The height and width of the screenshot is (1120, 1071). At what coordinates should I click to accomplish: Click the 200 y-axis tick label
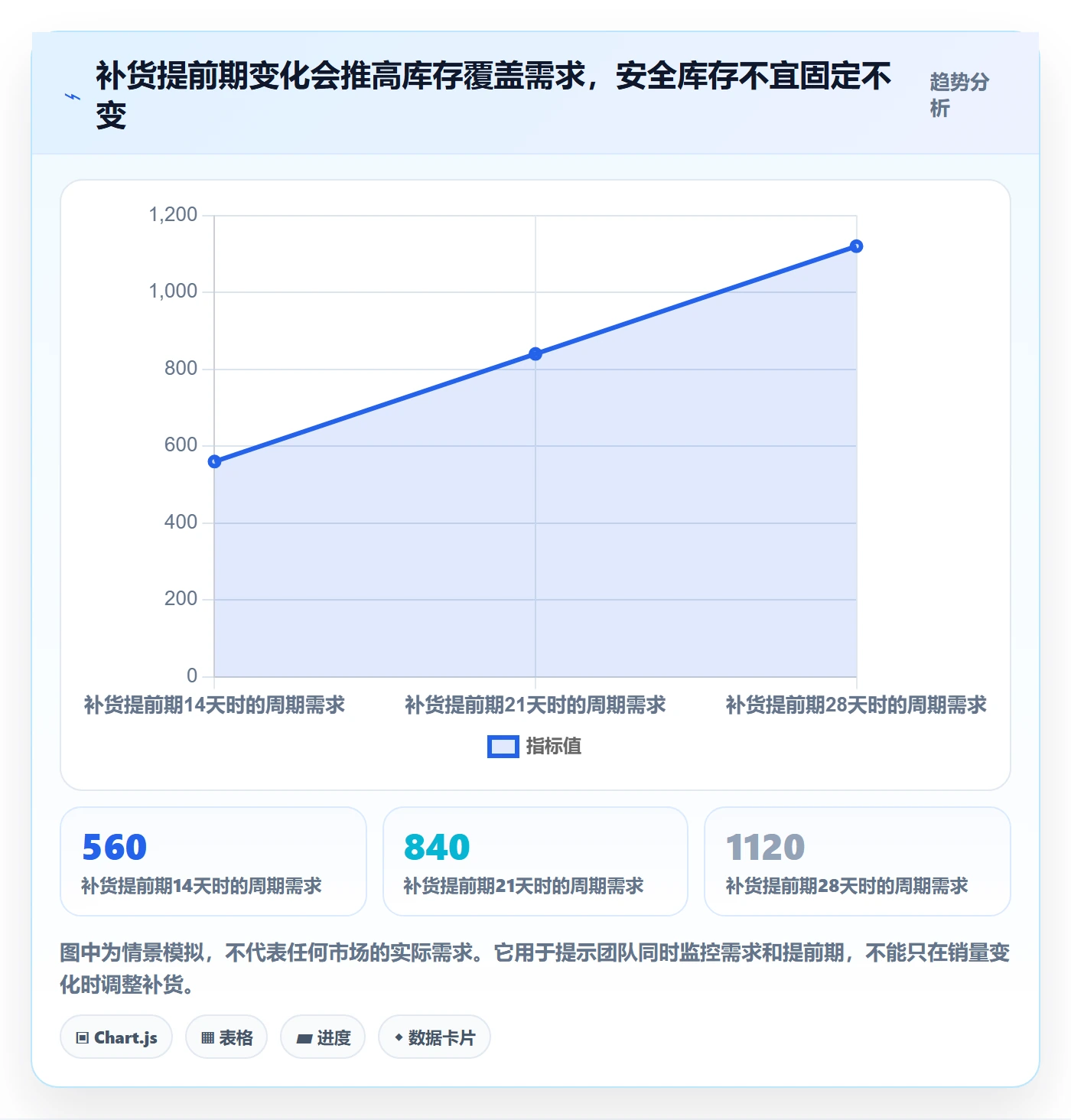181,598
